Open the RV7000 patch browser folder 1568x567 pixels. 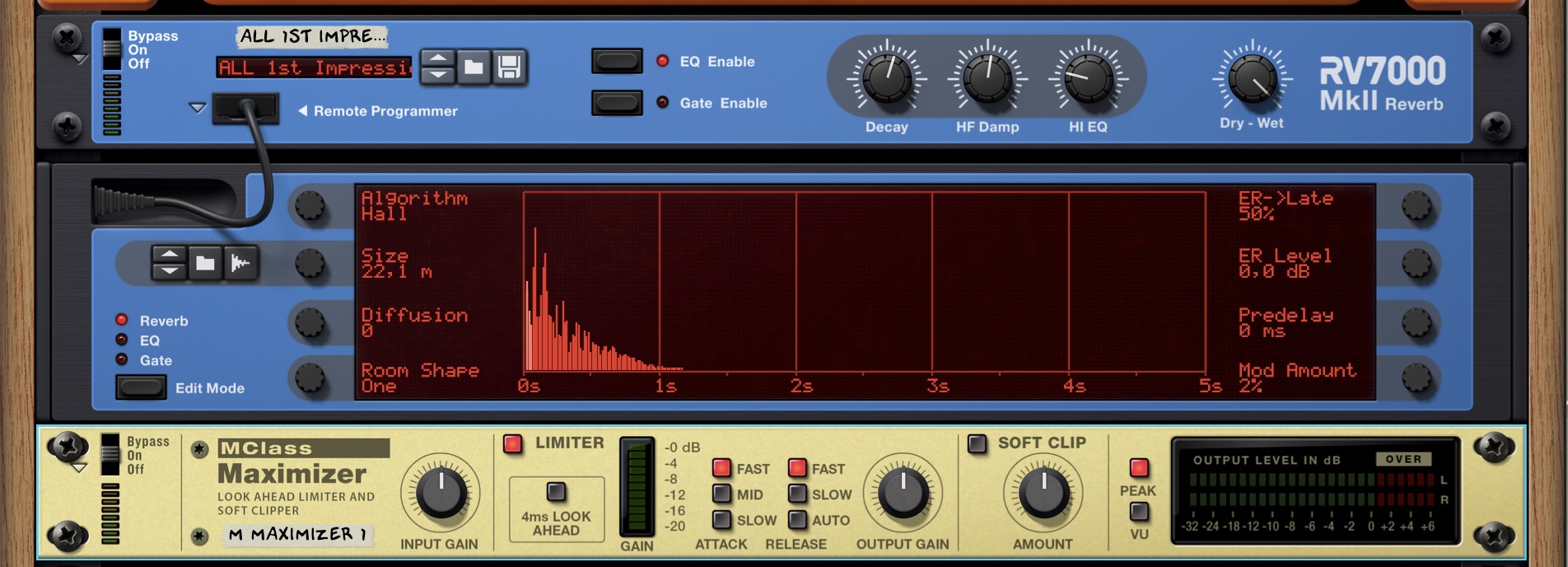pos(474,67)
